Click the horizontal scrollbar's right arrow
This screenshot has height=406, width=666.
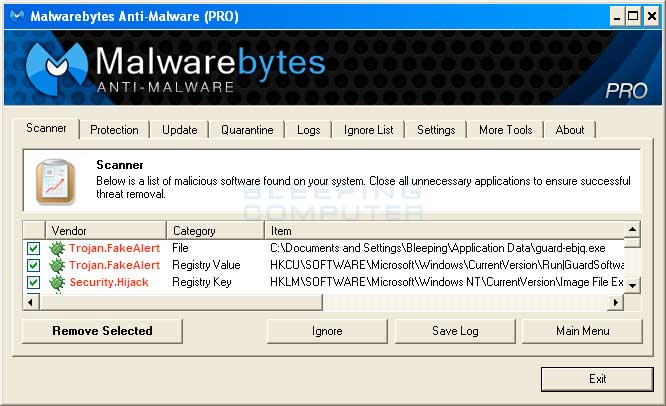[616, 300]
